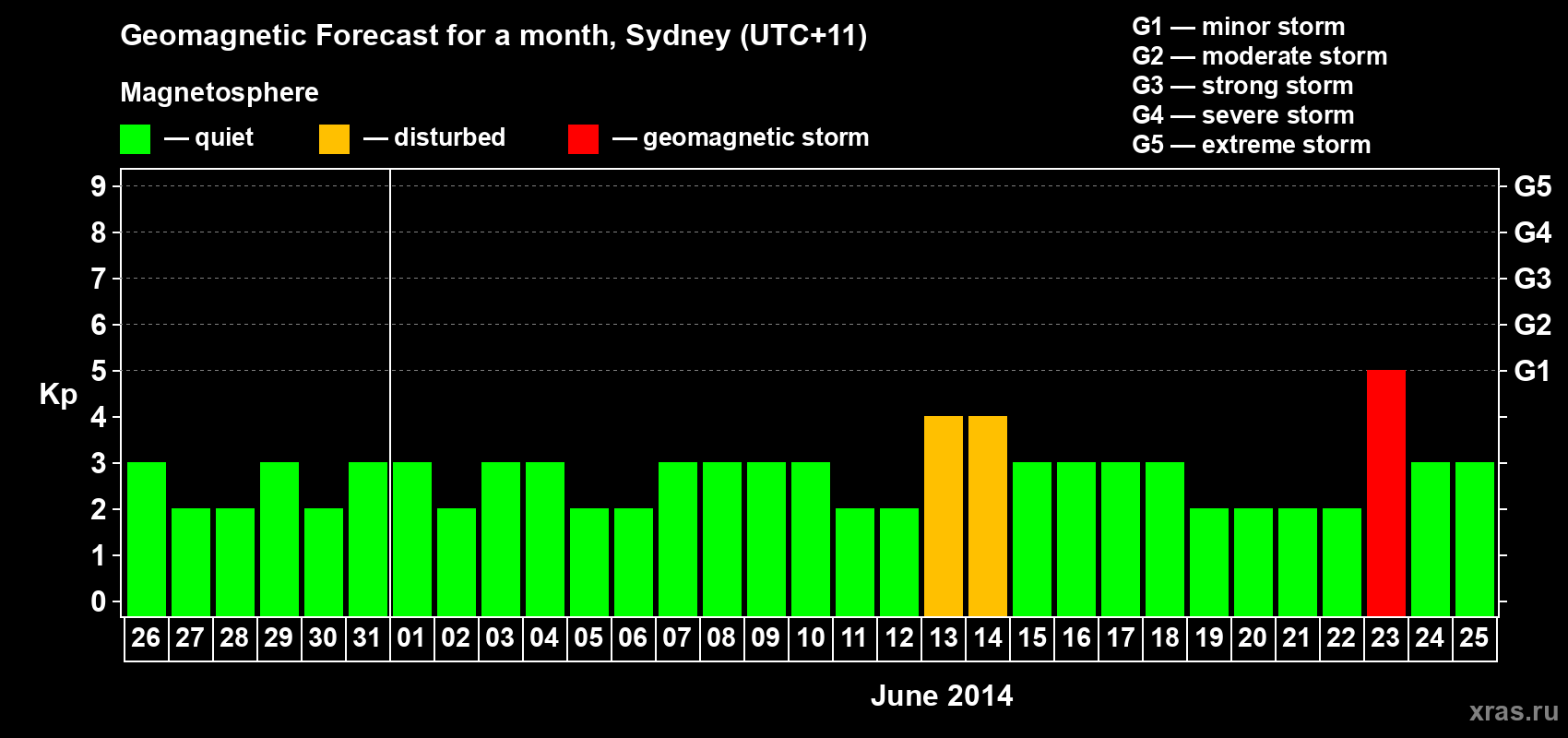Click the red geomagnetic storm legend swatch
Screen dimensions: 1568x738
tap(584, 139)
